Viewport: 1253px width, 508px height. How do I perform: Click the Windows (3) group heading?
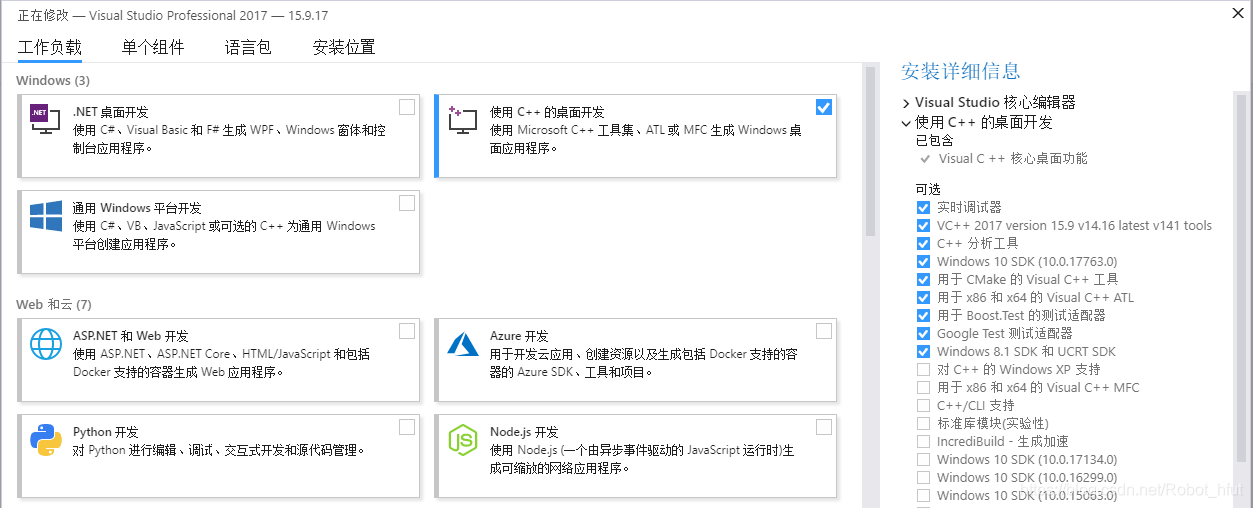[53, 80]
